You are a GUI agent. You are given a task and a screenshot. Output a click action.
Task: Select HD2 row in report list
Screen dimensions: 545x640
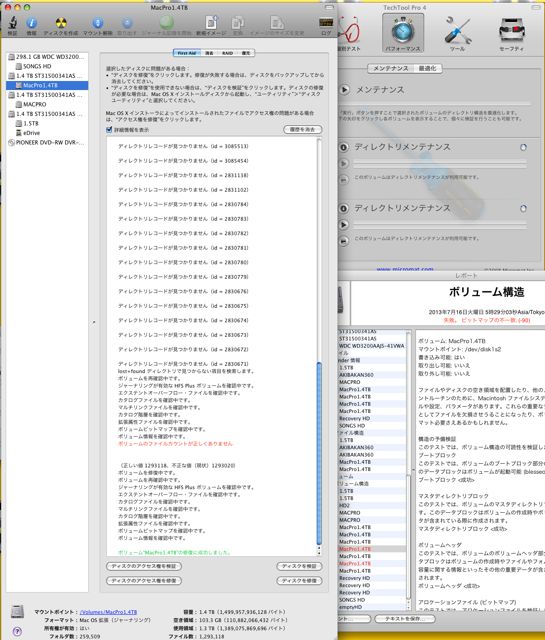[x=372, y=505]
